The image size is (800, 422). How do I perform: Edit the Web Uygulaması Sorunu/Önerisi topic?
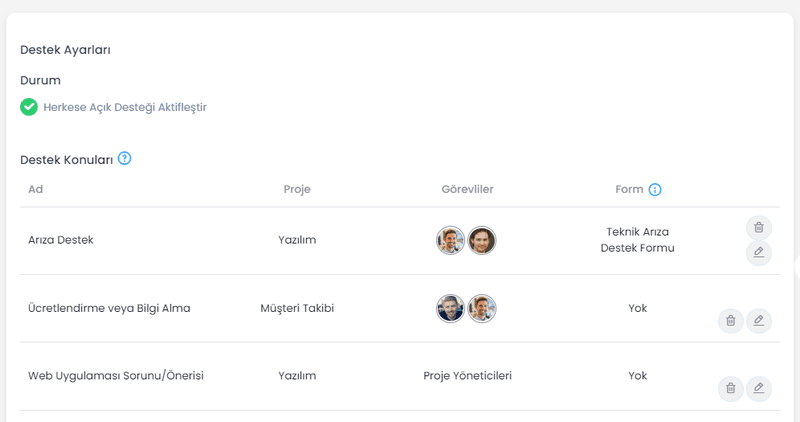pyautogui.click(x=759, y=388)
